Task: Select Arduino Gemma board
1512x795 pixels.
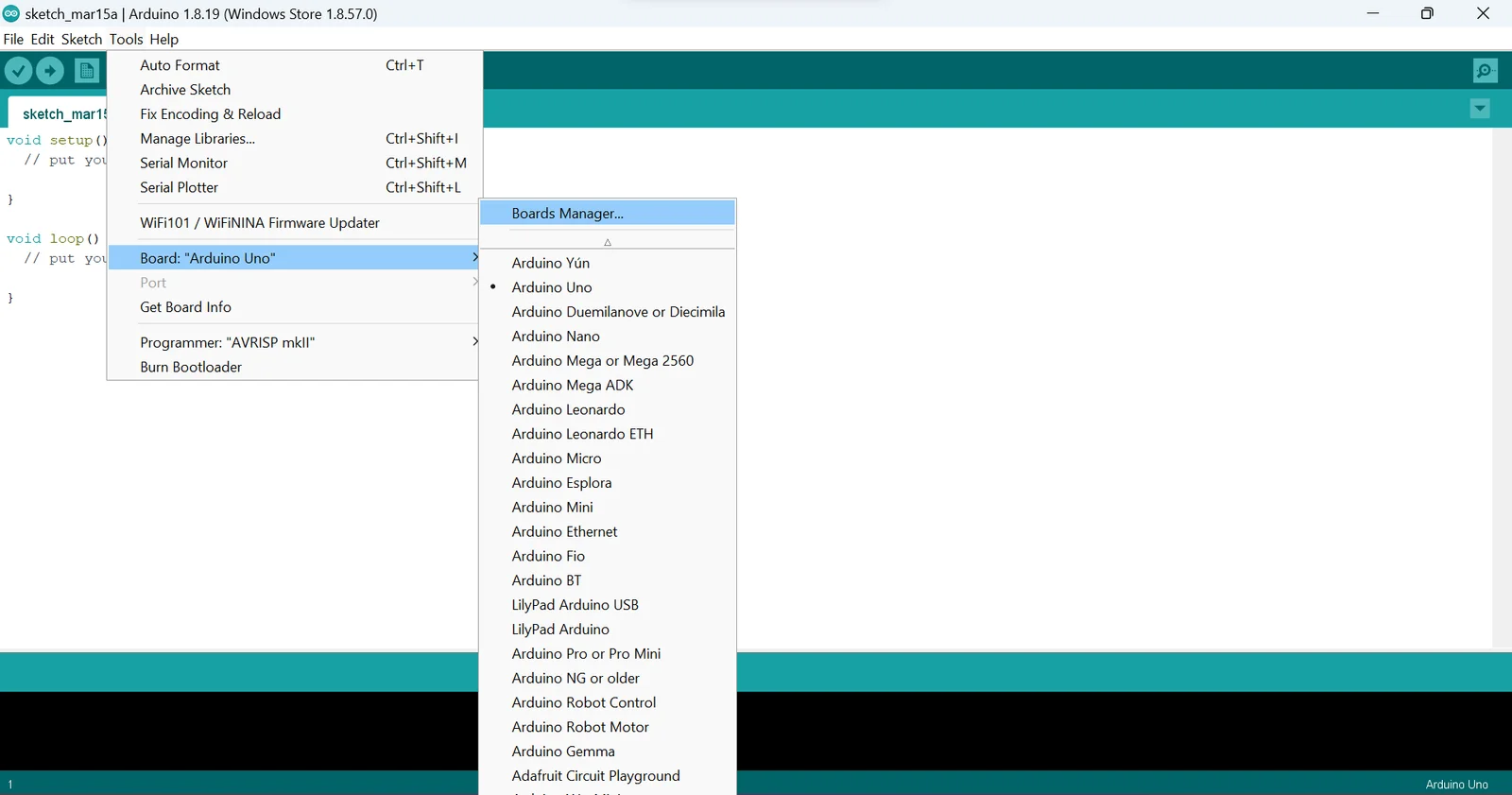Action: pos(608,752)
